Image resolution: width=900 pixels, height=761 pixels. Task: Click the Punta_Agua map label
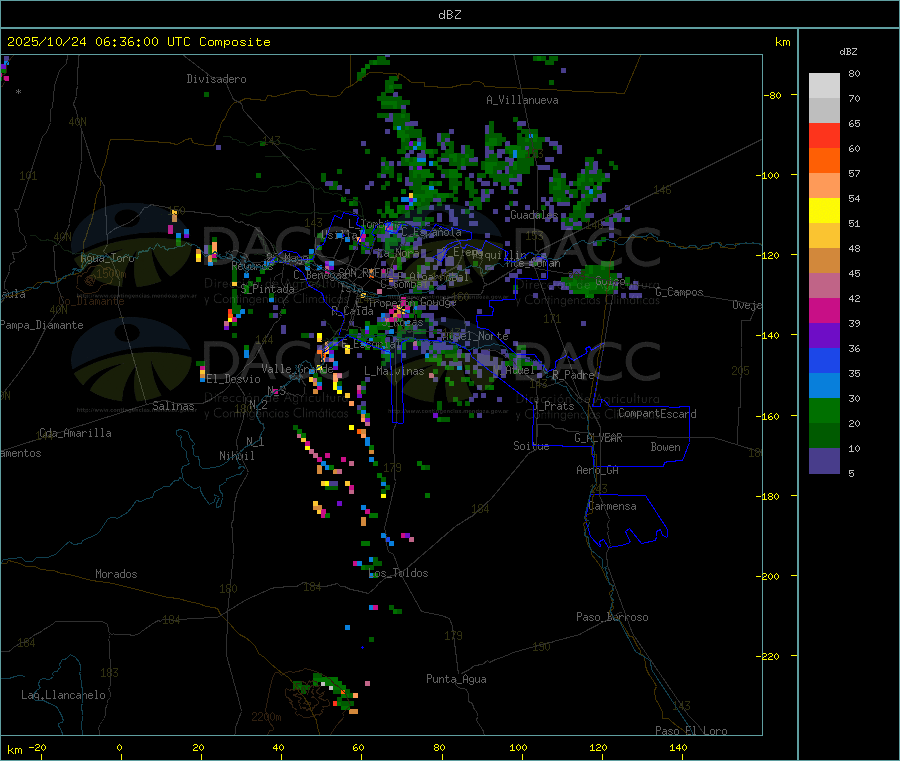tap(456, 679)
